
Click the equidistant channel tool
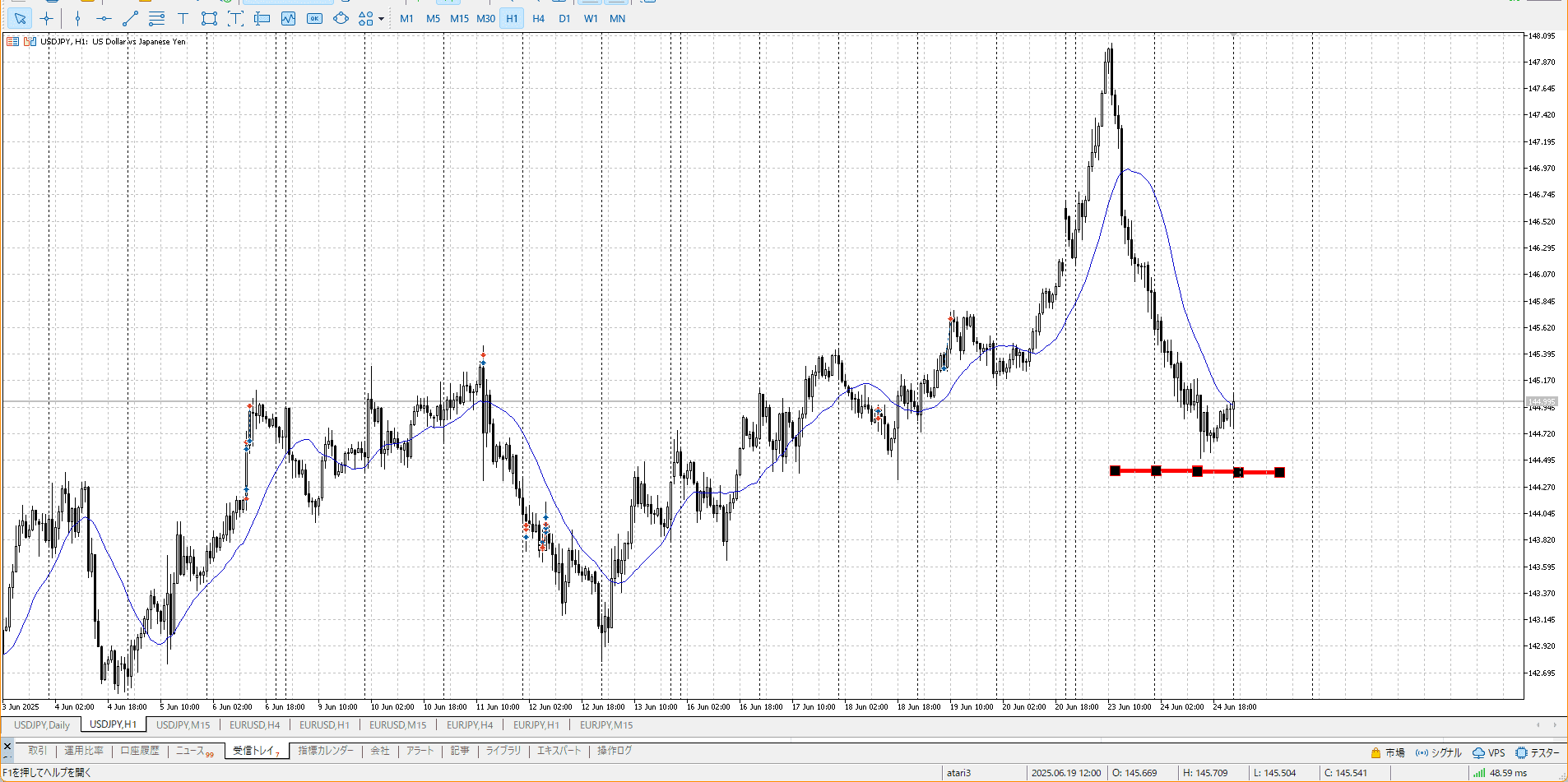[156, 18]
